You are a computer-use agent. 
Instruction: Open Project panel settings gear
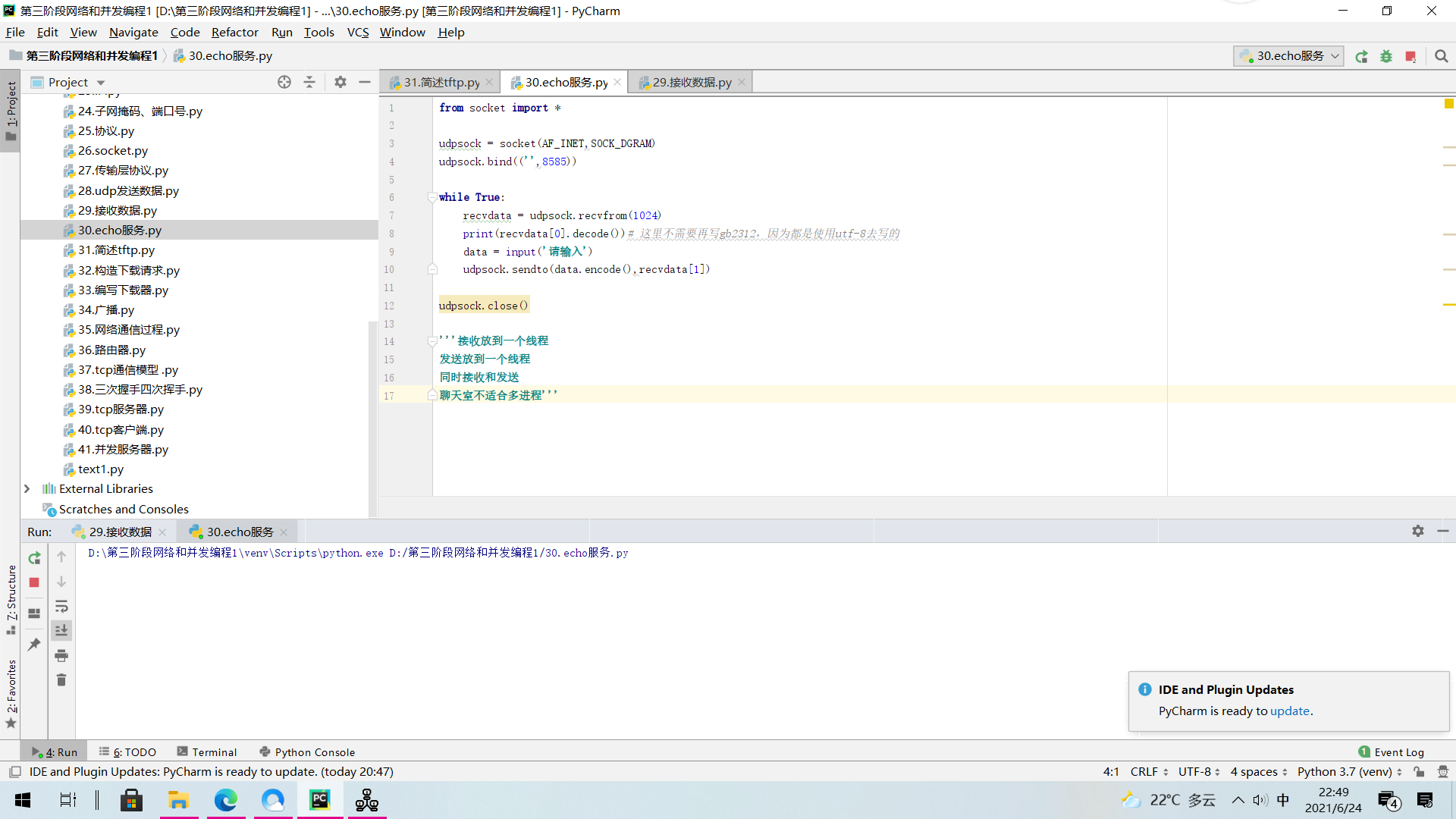tap(340, 82)
